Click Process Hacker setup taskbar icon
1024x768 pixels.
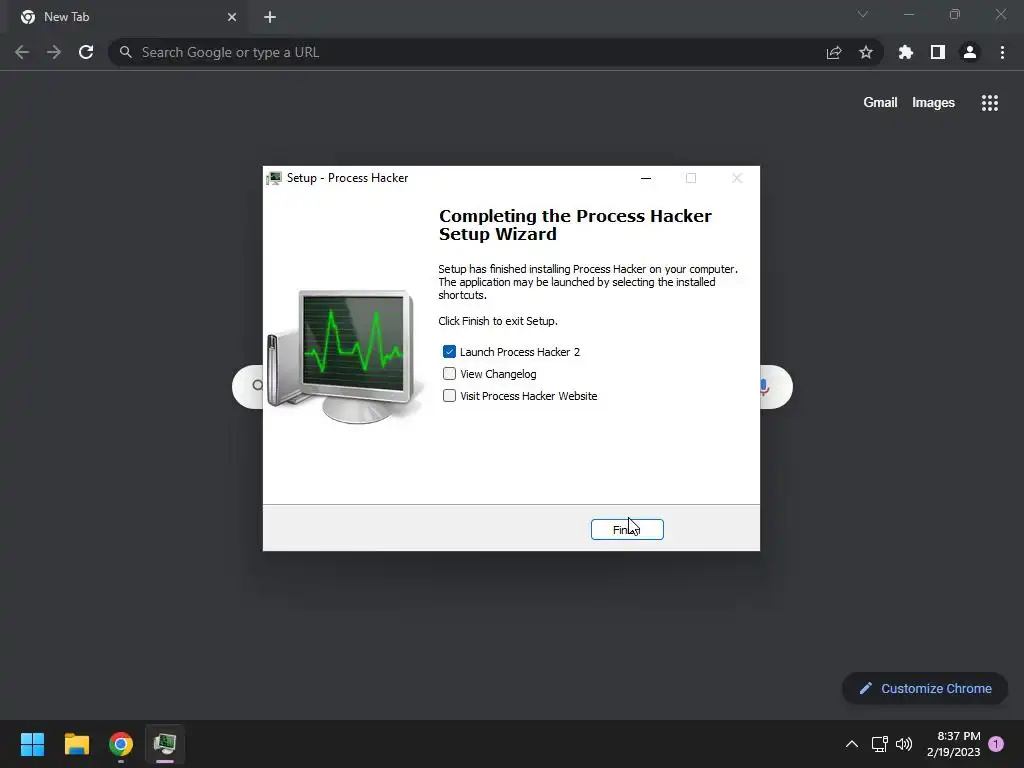[165, 744]
